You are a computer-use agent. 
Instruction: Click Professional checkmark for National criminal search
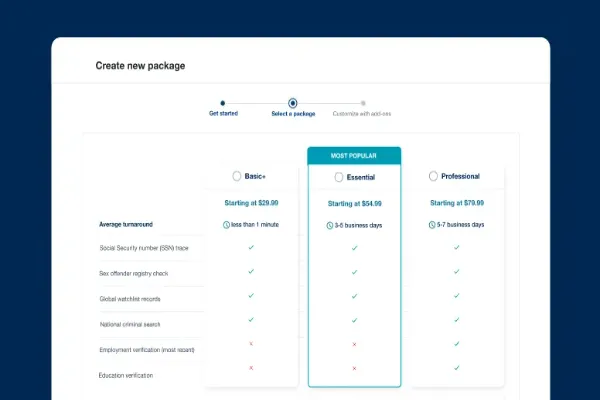(456, 320)
